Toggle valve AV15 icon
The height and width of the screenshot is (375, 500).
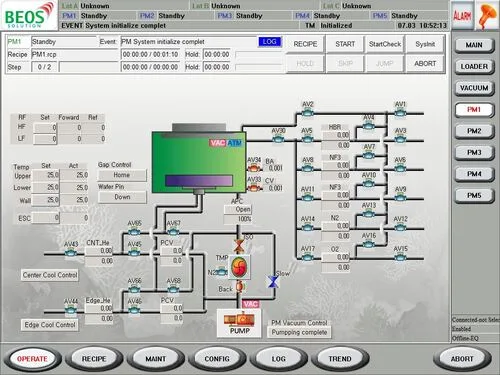coord(400,257)
